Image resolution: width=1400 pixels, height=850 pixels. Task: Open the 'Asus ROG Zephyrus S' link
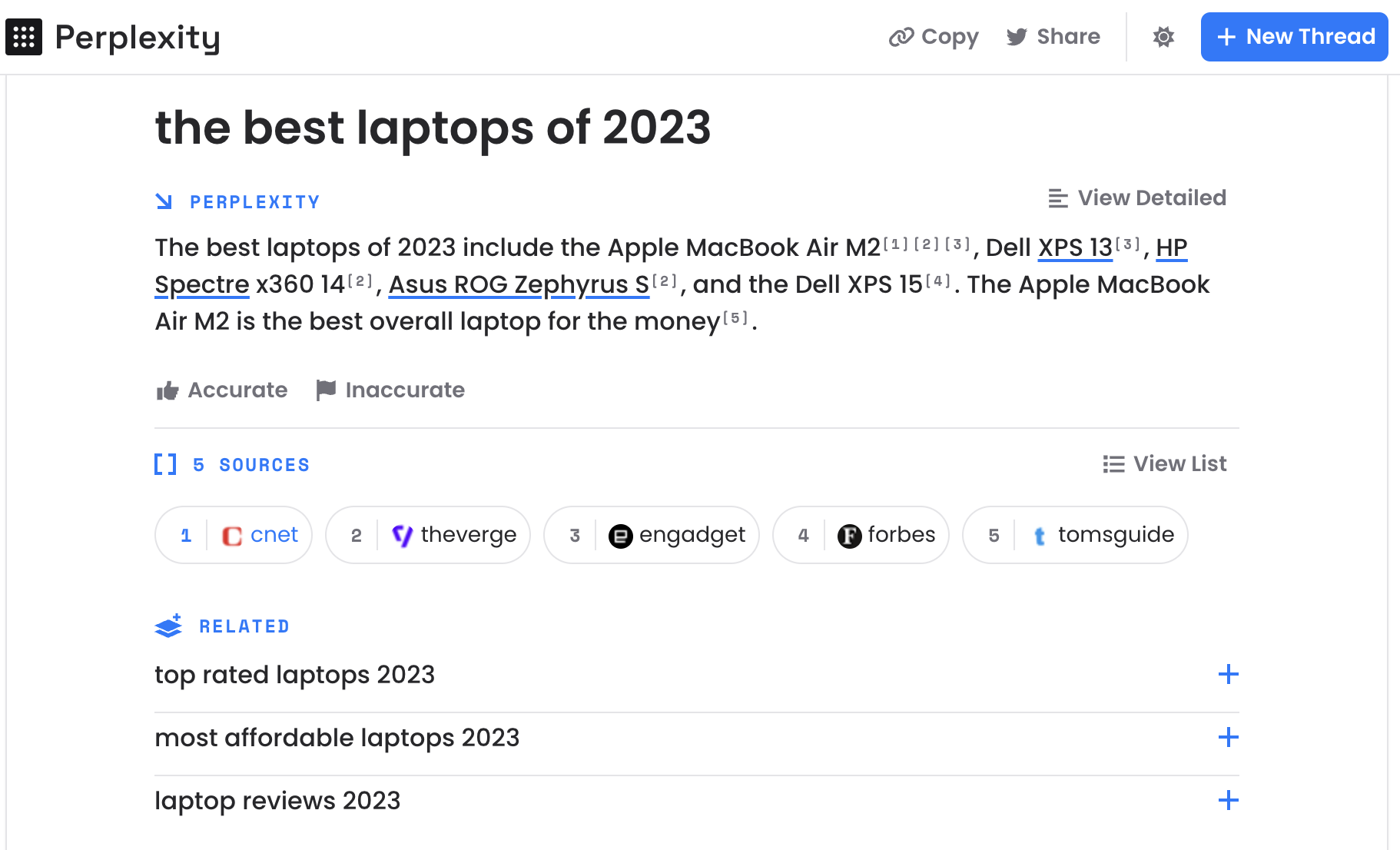519,284
